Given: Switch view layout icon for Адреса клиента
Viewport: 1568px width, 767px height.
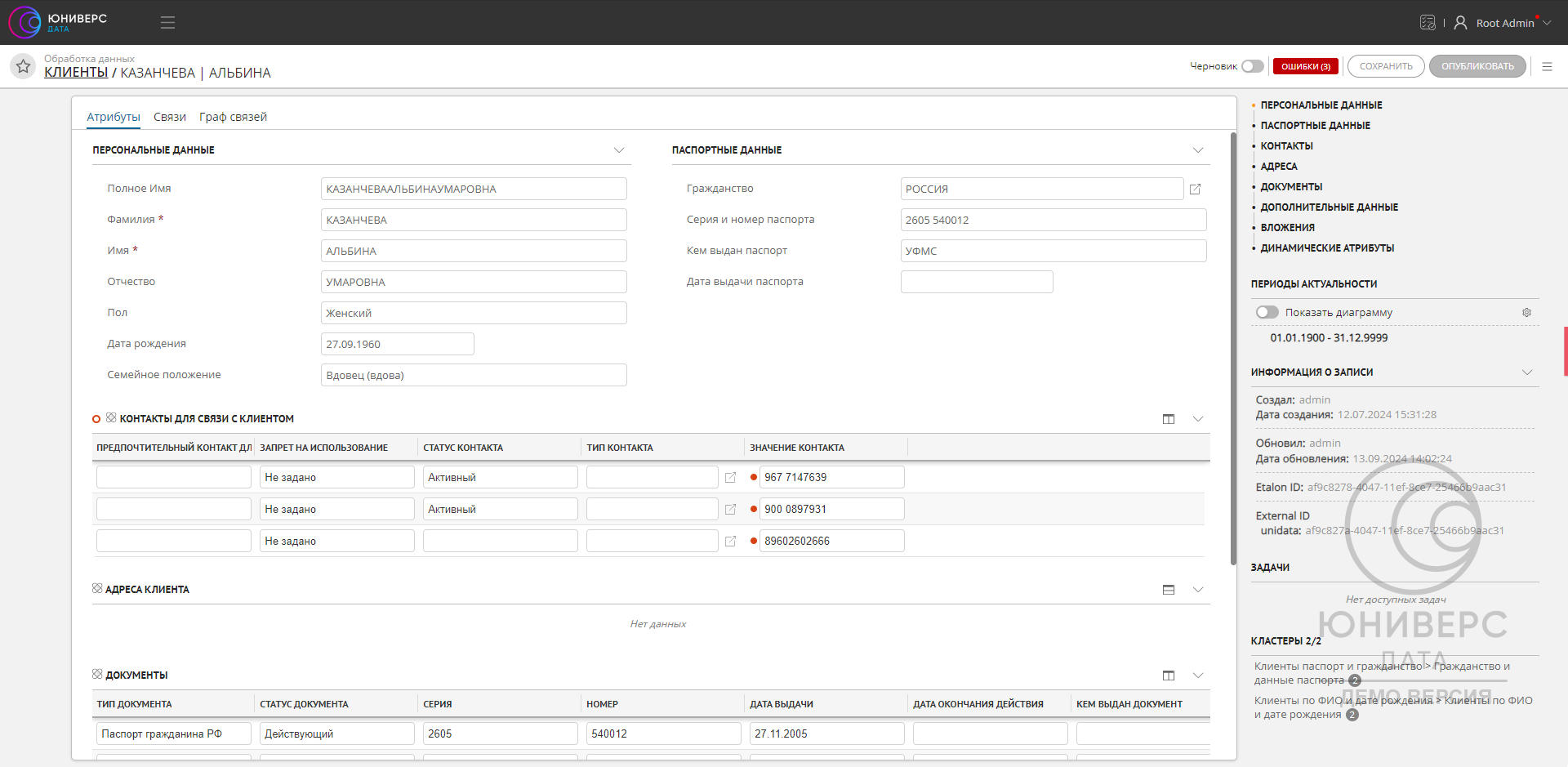Looking at the screenshot, I should [1169, 590].
